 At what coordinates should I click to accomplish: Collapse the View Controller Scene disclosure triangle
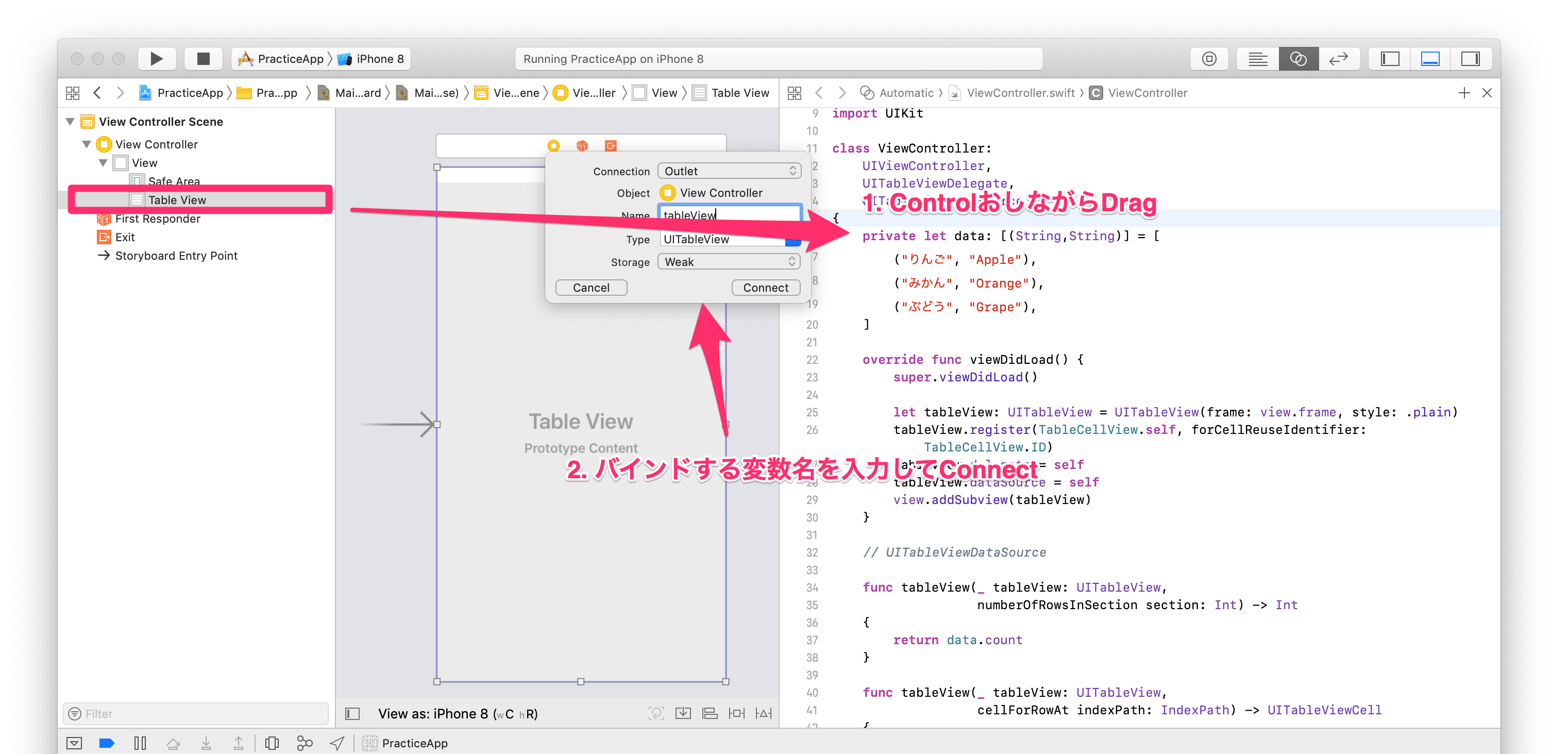(x=71, y=122)
